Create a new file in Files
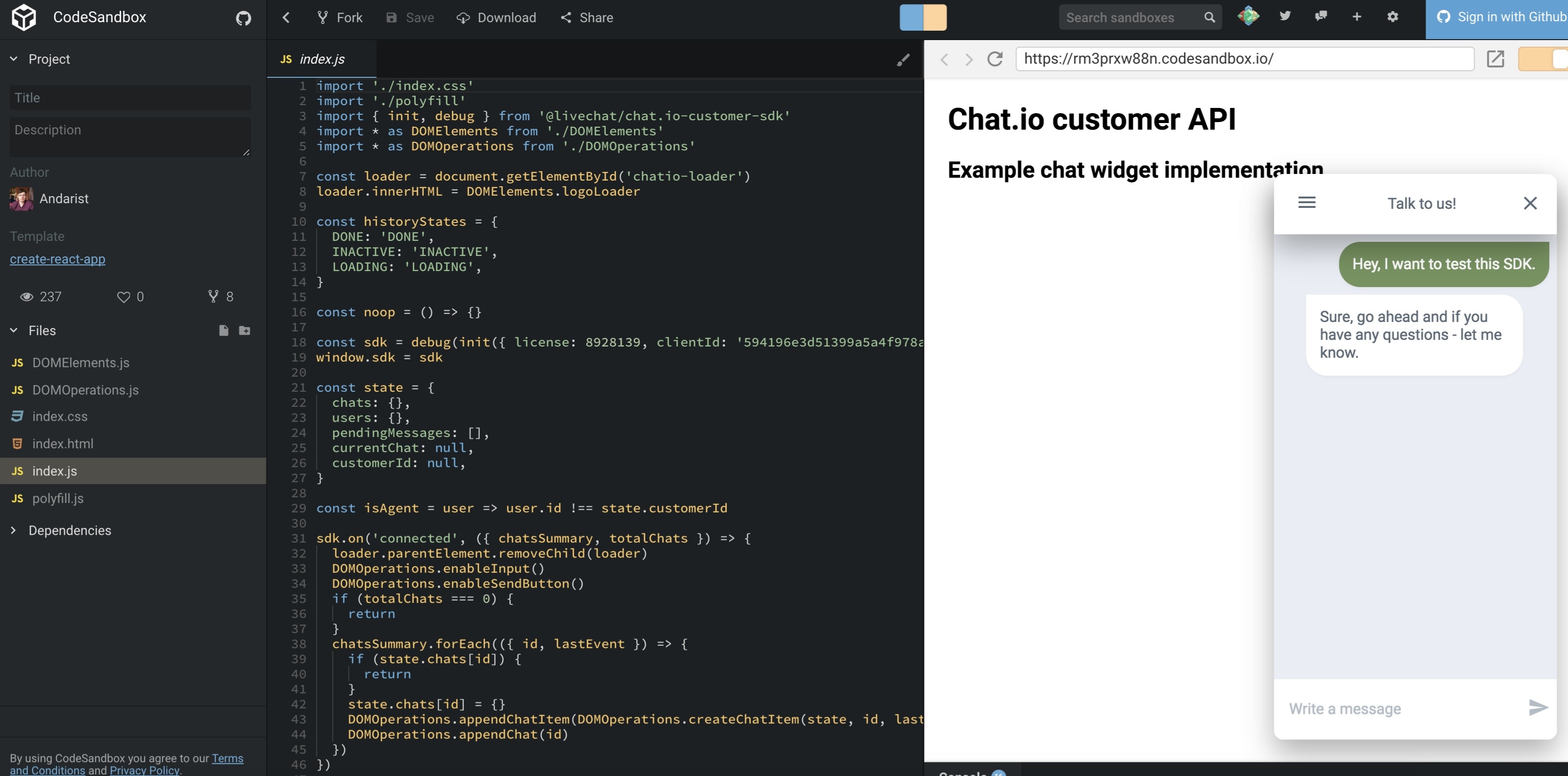 (x=223, y=330)
